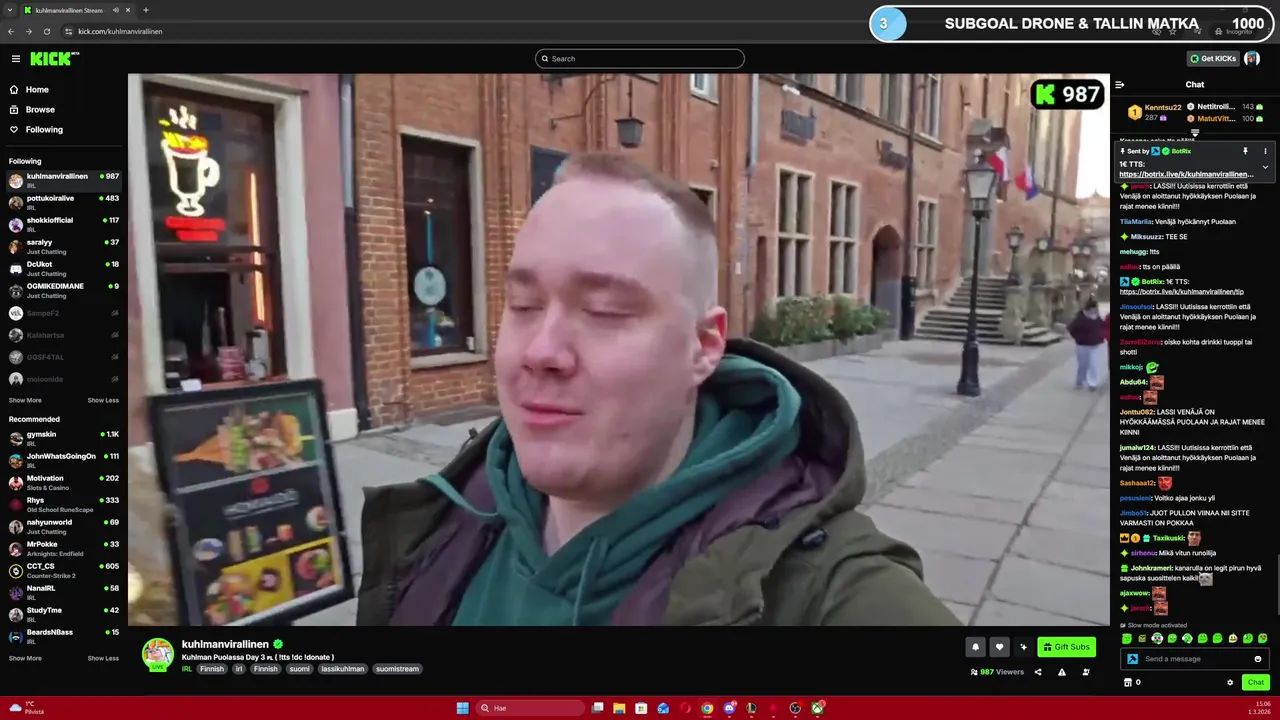This screenshot has width=1280, height=720.
Task: Click the sparkle icon beside follow
Action: (x=1023, y=647)
